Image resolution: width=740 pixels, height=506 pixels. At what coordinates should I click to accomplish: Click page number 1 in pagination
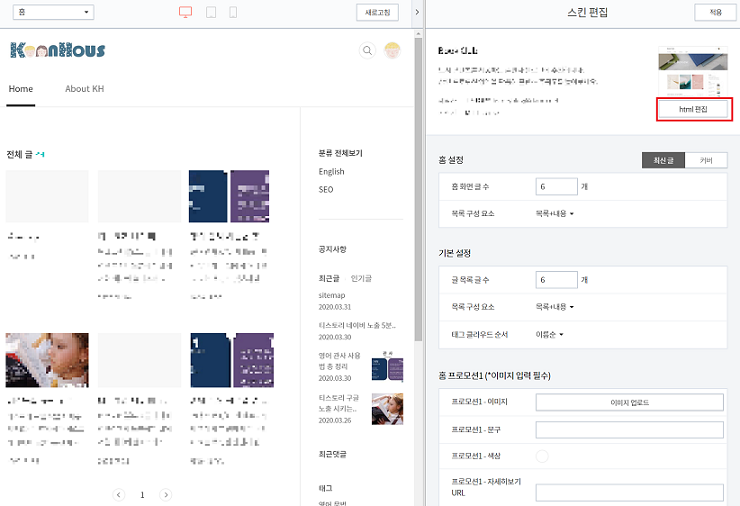point(142,495)
